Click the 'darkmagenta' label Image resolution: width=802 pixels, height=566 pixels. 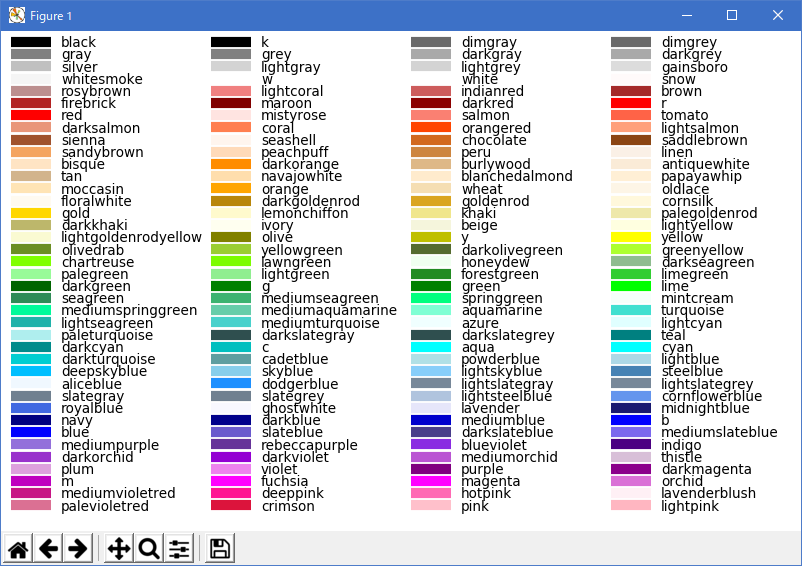707,469
